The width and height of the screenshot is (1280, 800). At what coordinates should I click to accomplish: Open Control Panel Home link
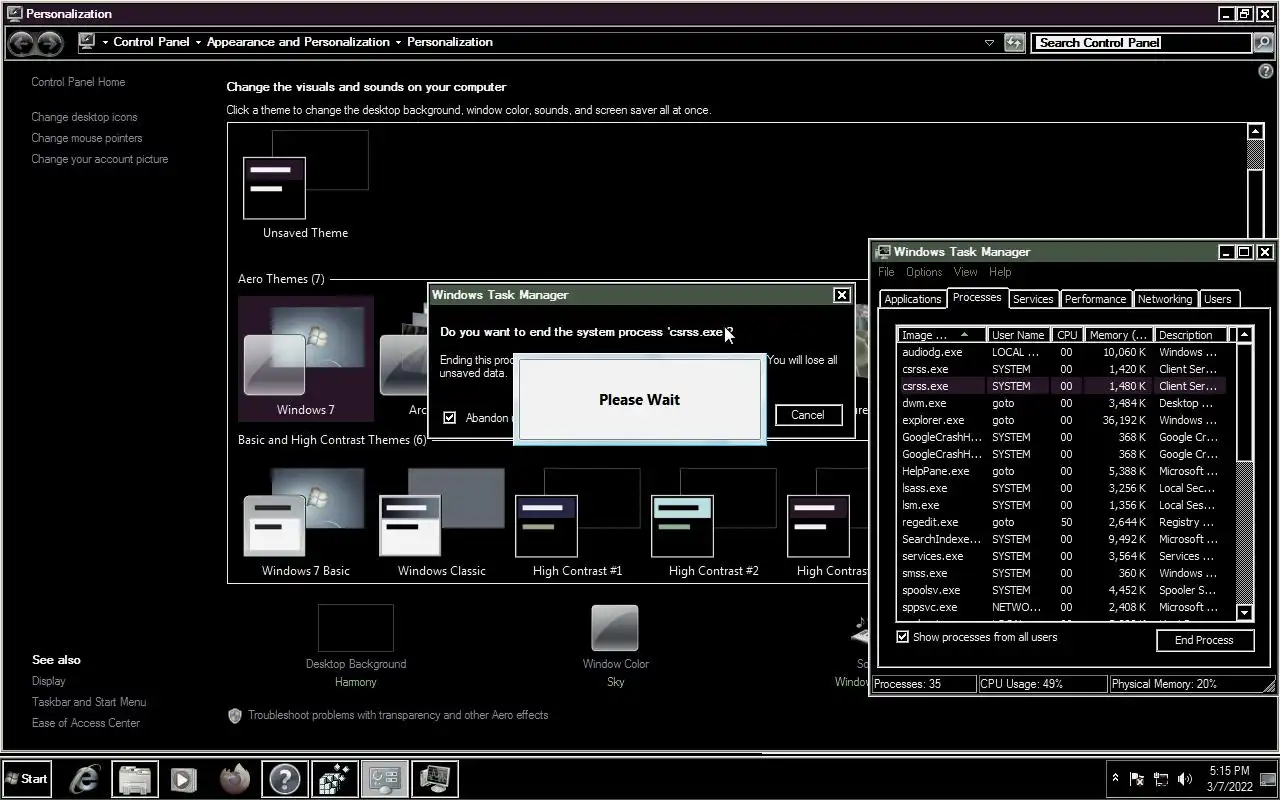(x=78, y=82)
